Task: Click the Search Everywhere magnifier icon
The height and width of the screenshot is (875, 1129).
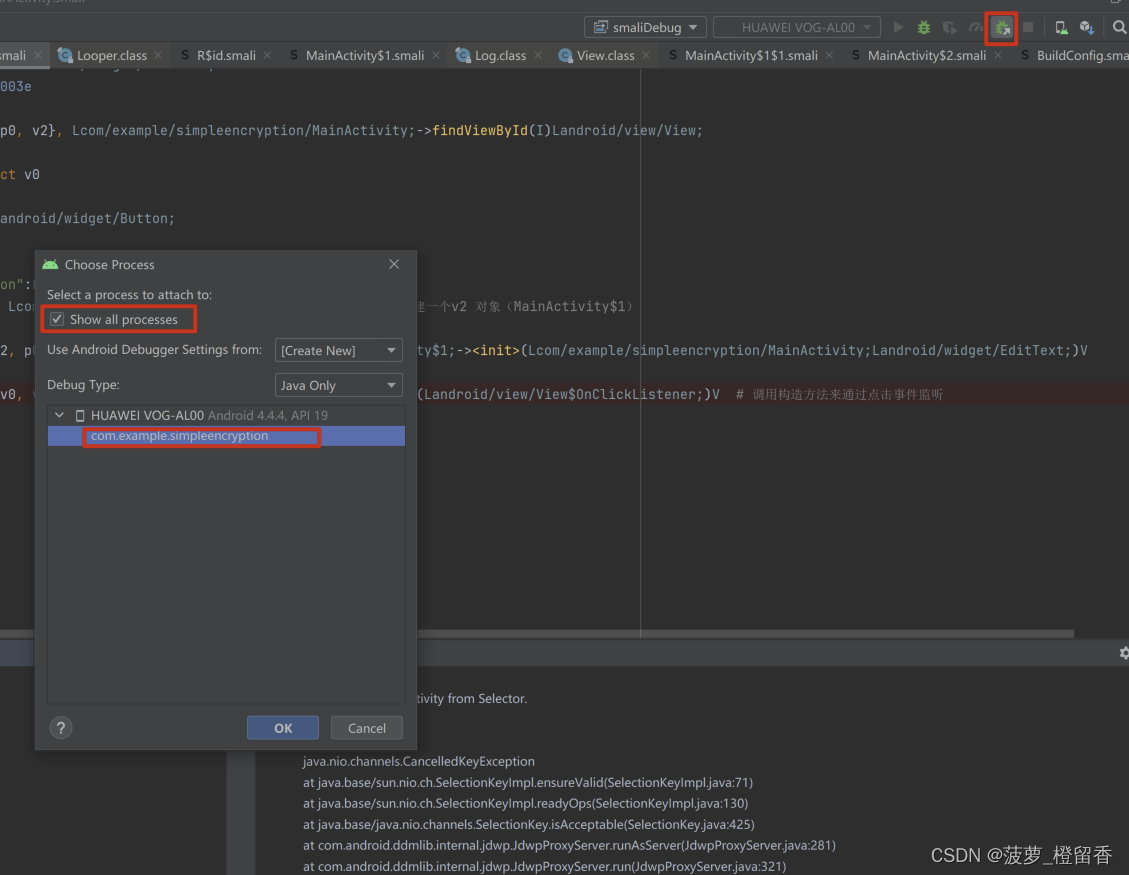Action: pos(1119,27)
